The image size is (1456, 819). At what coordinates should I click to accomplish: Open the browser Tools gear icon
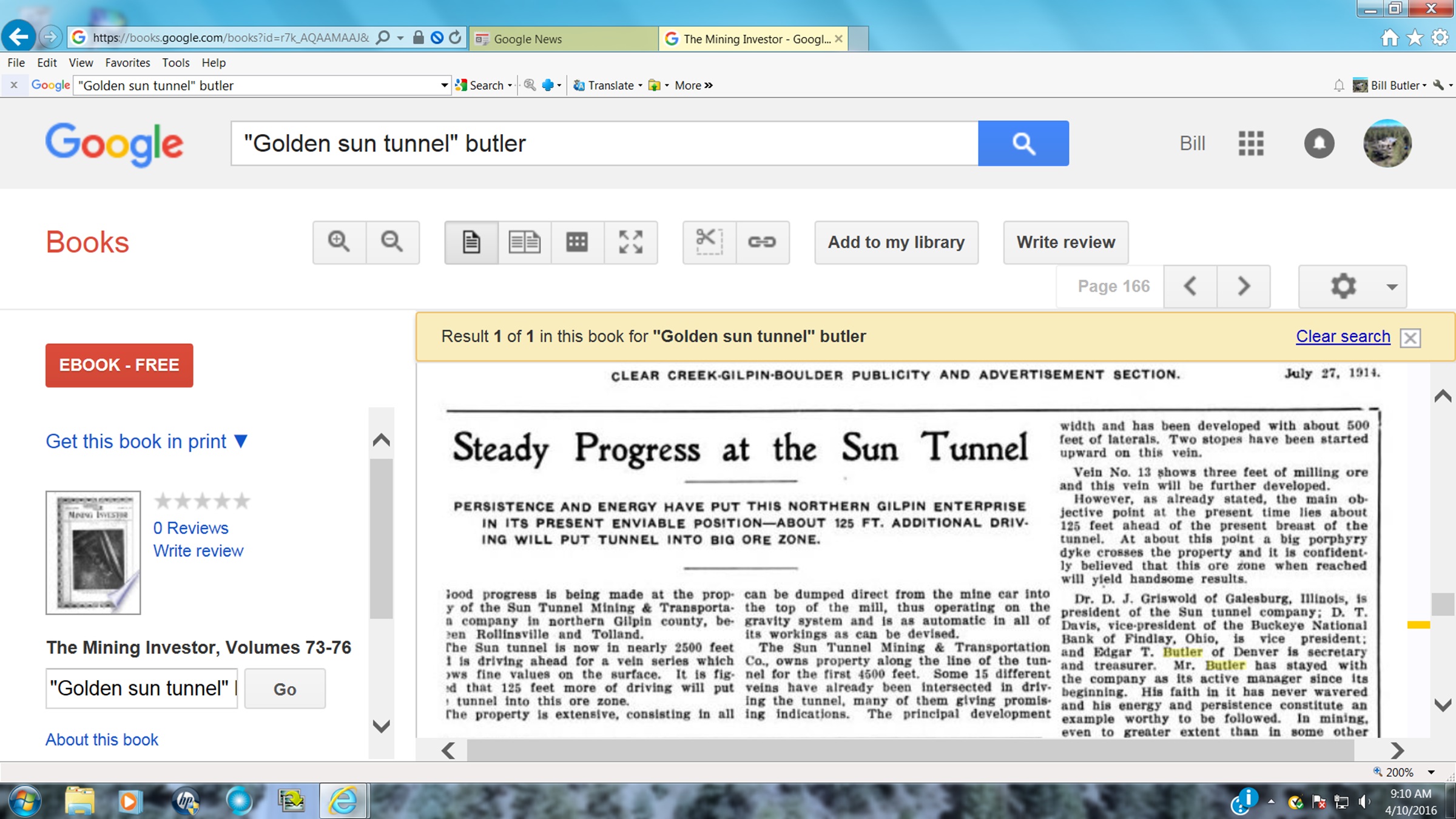[1440, 38]
